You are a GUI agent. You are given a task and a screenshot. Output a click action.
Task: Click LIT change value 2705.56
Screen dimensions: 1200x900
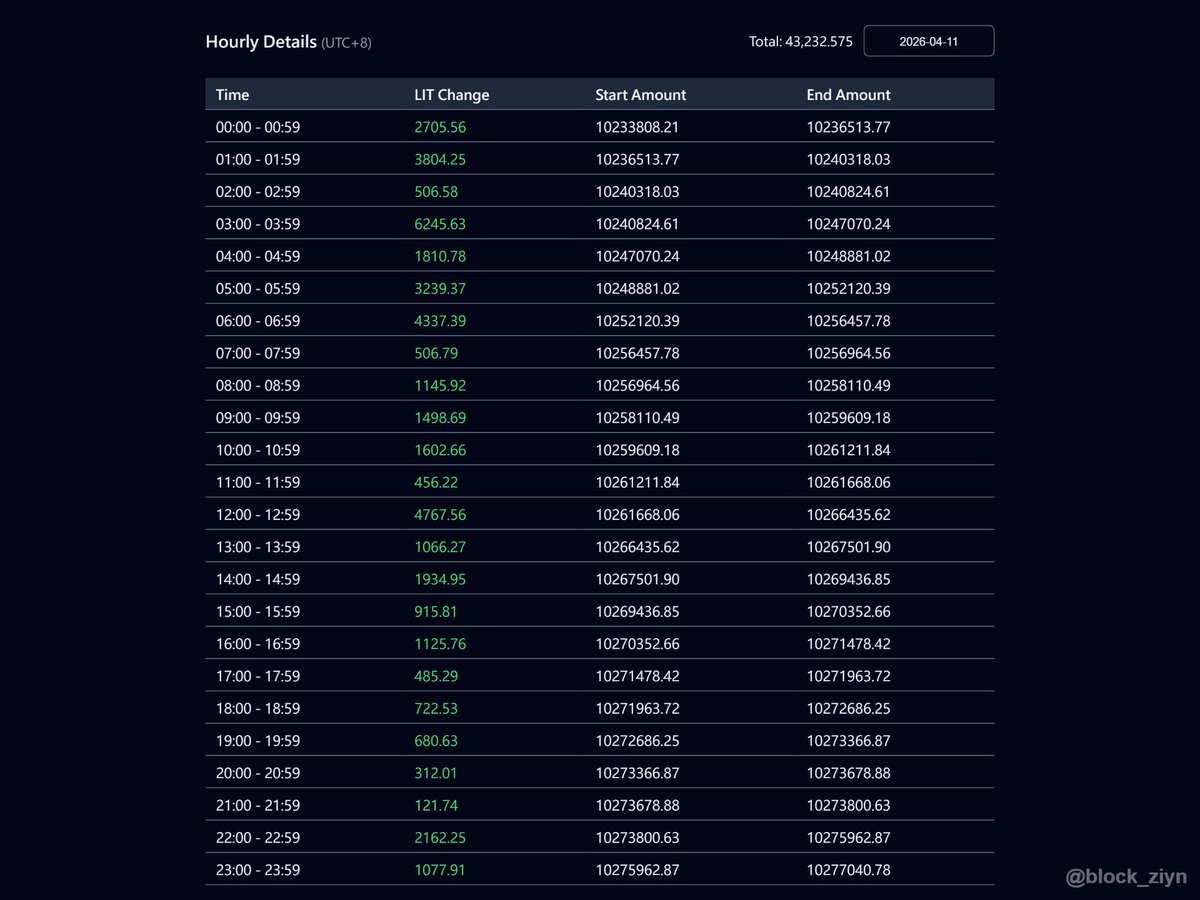pos(440,127)
